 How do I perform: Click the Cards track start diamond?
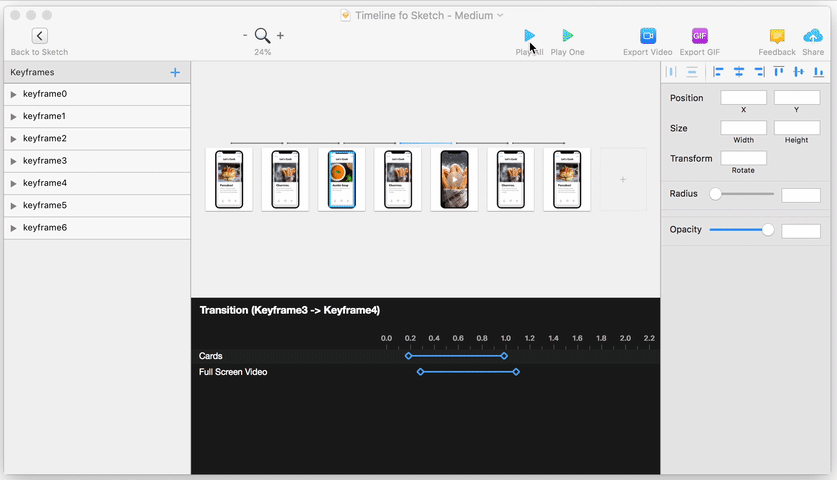pos(408,356)
